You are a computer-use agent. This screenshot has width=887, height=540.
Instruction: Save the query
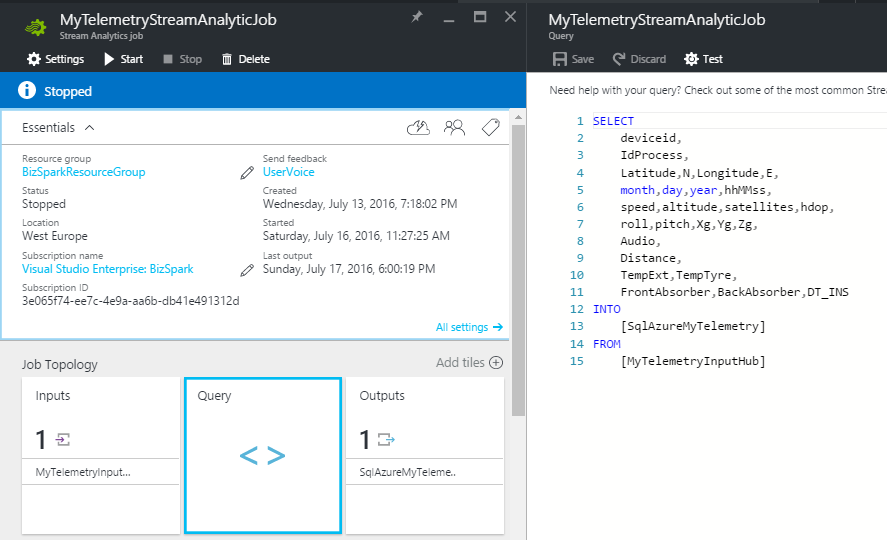tap(573, 59)
